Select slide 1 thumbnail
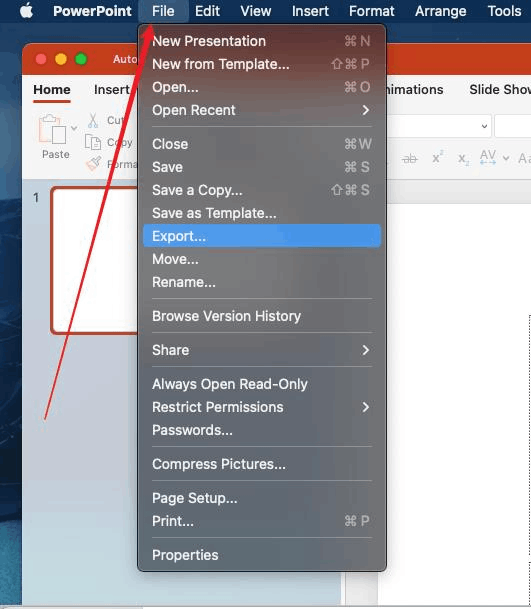This screenshot has height=609, width=531. tap(95, 260)
